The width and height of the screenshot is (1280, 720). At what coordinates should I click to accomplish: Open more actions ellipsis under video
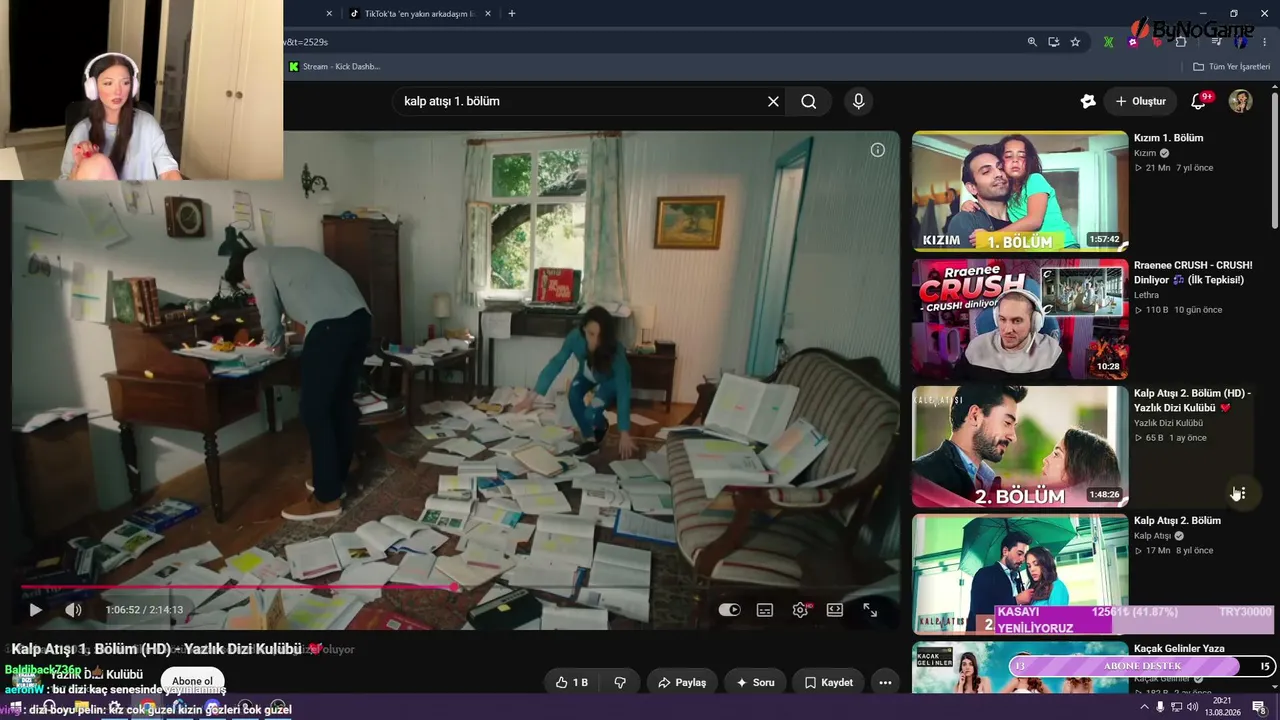(x=885, y=682)
